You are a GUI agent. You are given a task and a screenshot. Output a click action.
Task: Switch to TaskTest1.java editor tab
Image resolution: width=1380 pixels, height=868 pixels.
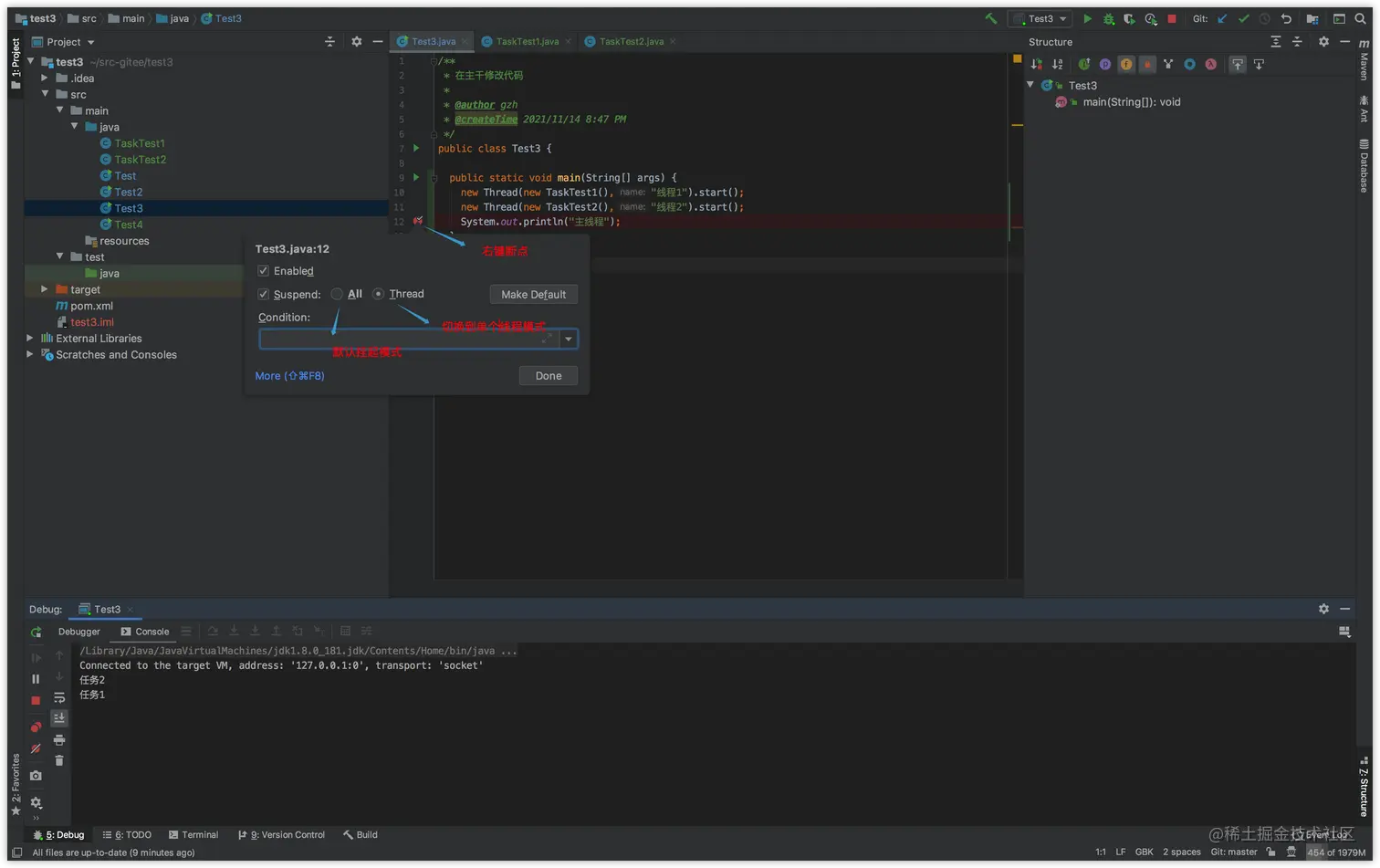(x=527, y=42)
